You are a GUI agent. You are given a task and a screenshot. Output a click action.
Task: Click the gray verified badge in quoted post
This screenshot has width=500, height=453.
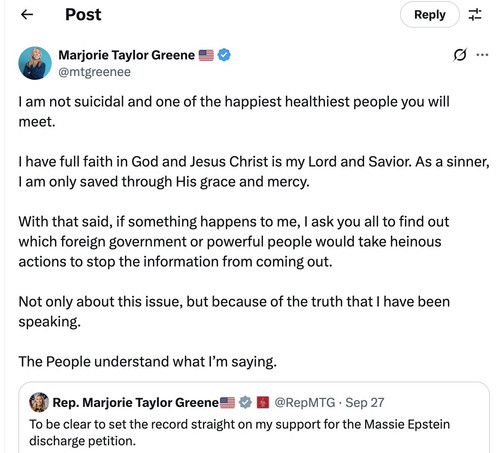(246, 403)
